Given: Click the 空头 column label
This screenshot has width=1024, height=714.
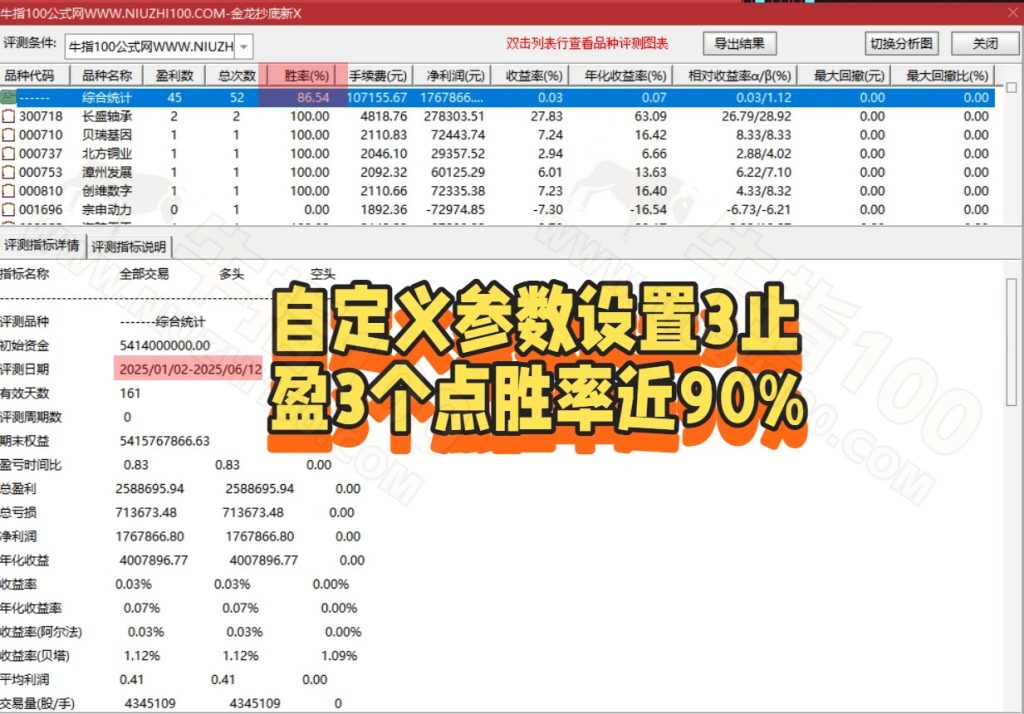Looking at the screenshot, I should click(323, 274).
